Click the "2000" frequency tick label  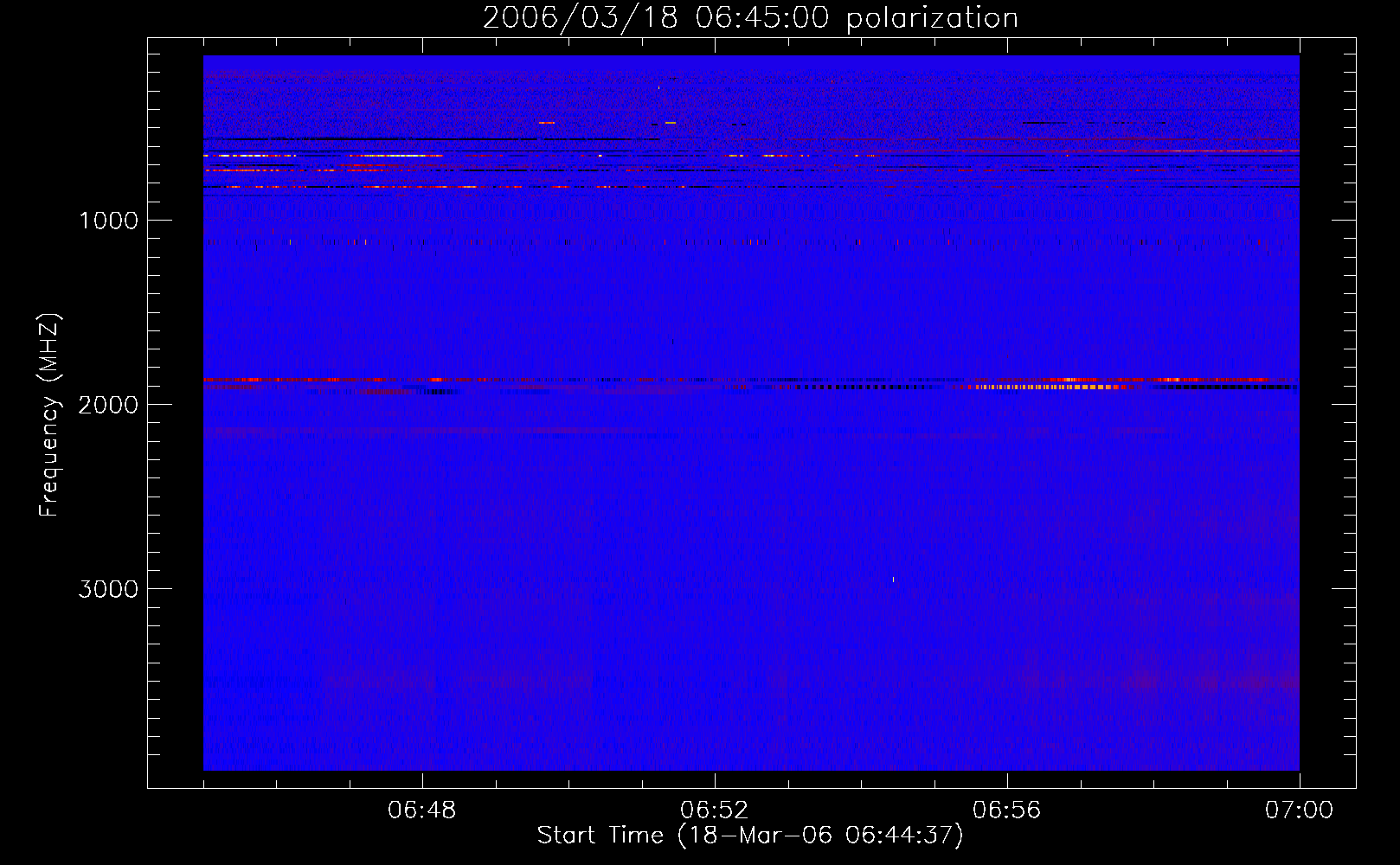[108, 405]
